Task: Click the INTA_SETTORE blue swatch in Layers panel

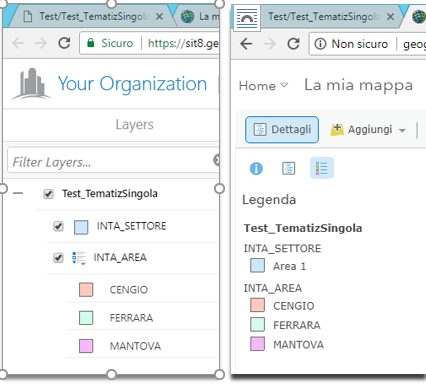Action: coord(81,227)
